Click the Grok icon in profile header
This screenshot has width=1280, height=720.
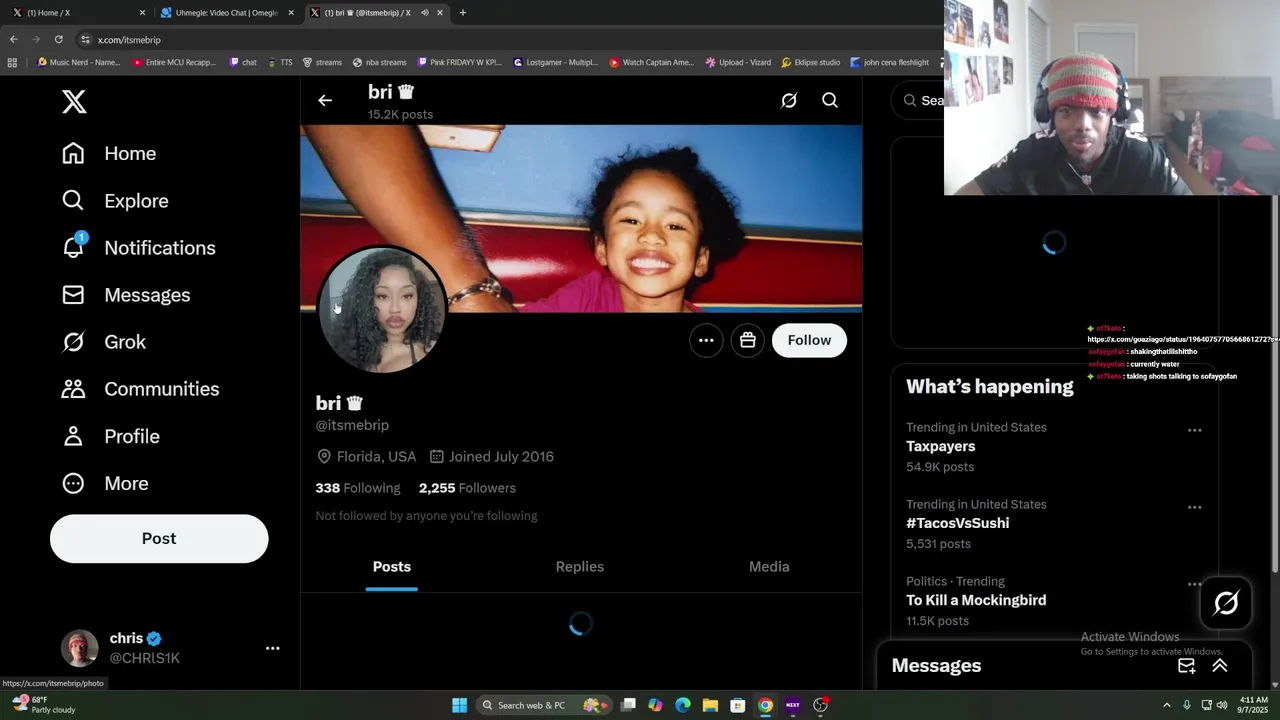point(789,100)
